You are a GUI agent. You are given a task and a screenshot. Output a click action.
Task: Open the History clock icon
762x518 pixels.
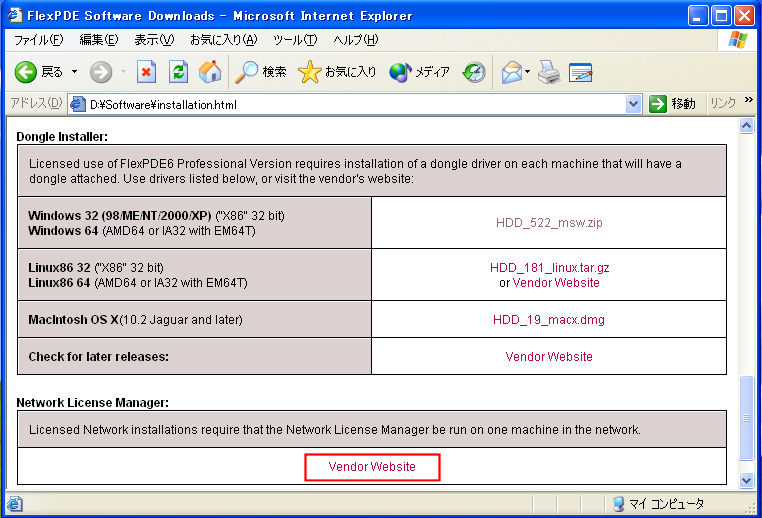point(474,72)
